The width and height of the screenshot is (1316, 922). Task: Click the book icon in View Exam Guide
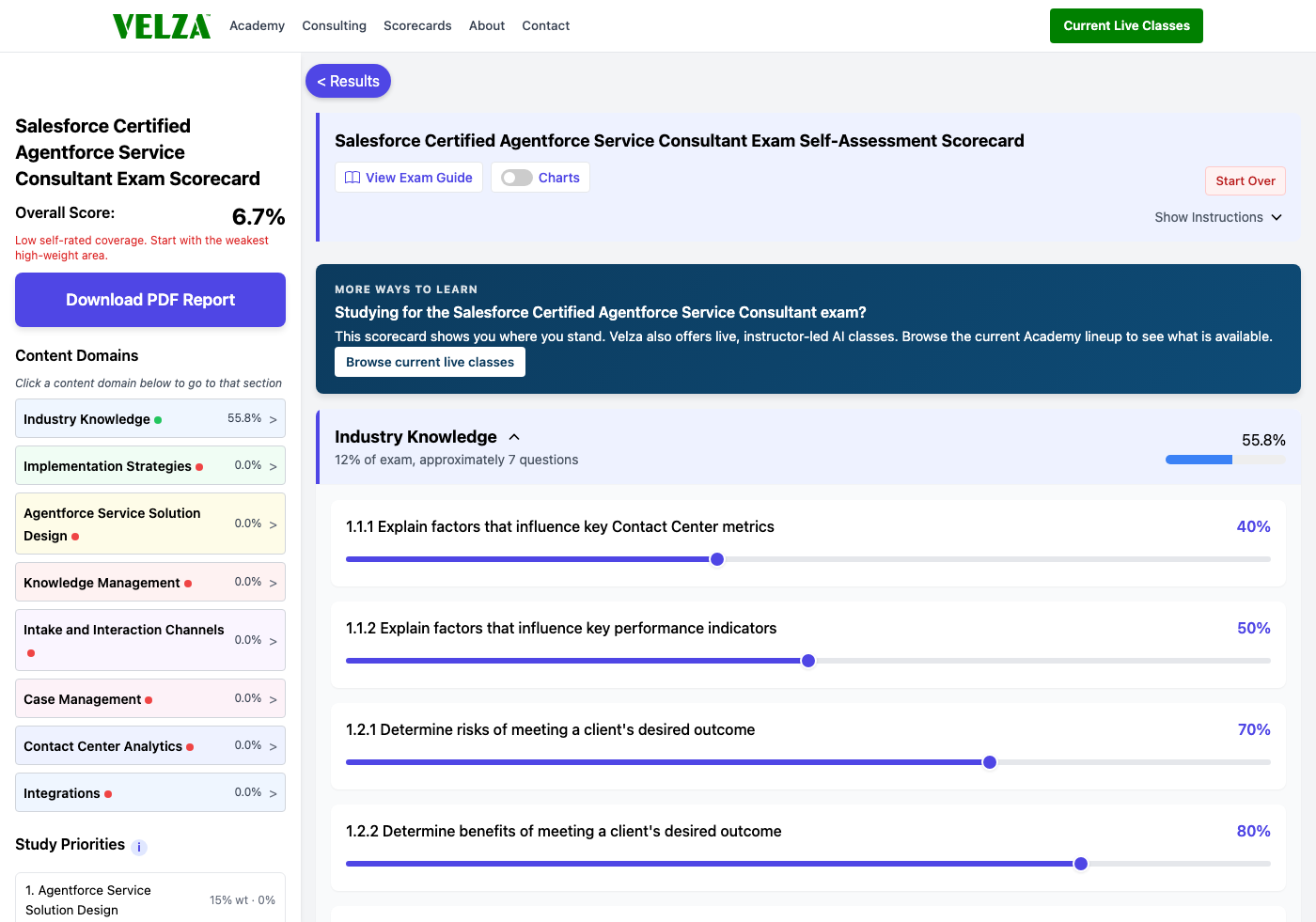[352, 178]
